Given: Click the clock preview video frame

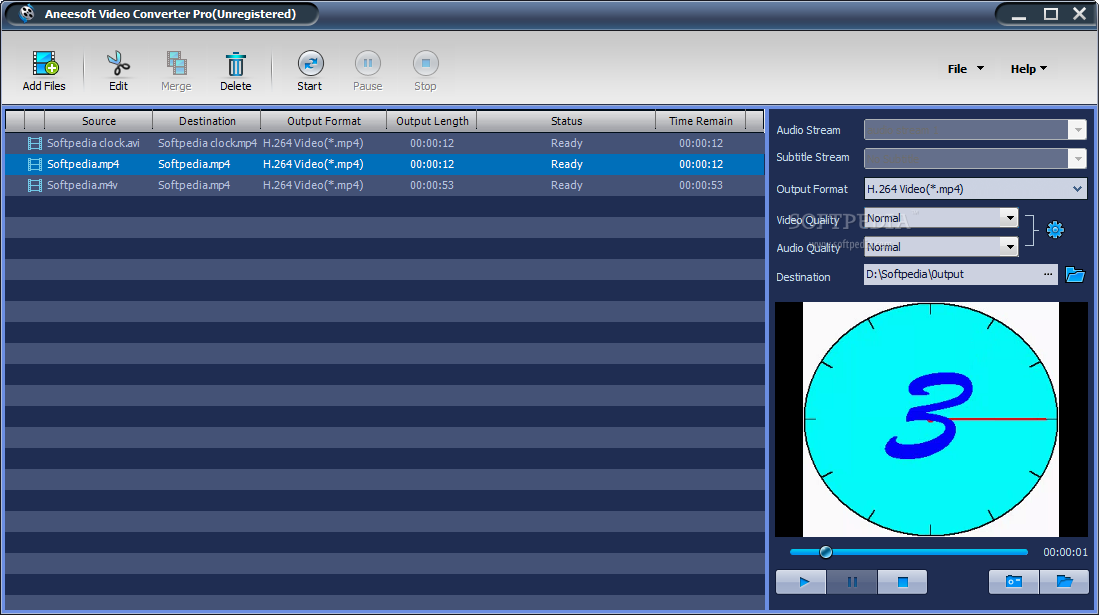Looking at the screenshot, I should 931,419.
